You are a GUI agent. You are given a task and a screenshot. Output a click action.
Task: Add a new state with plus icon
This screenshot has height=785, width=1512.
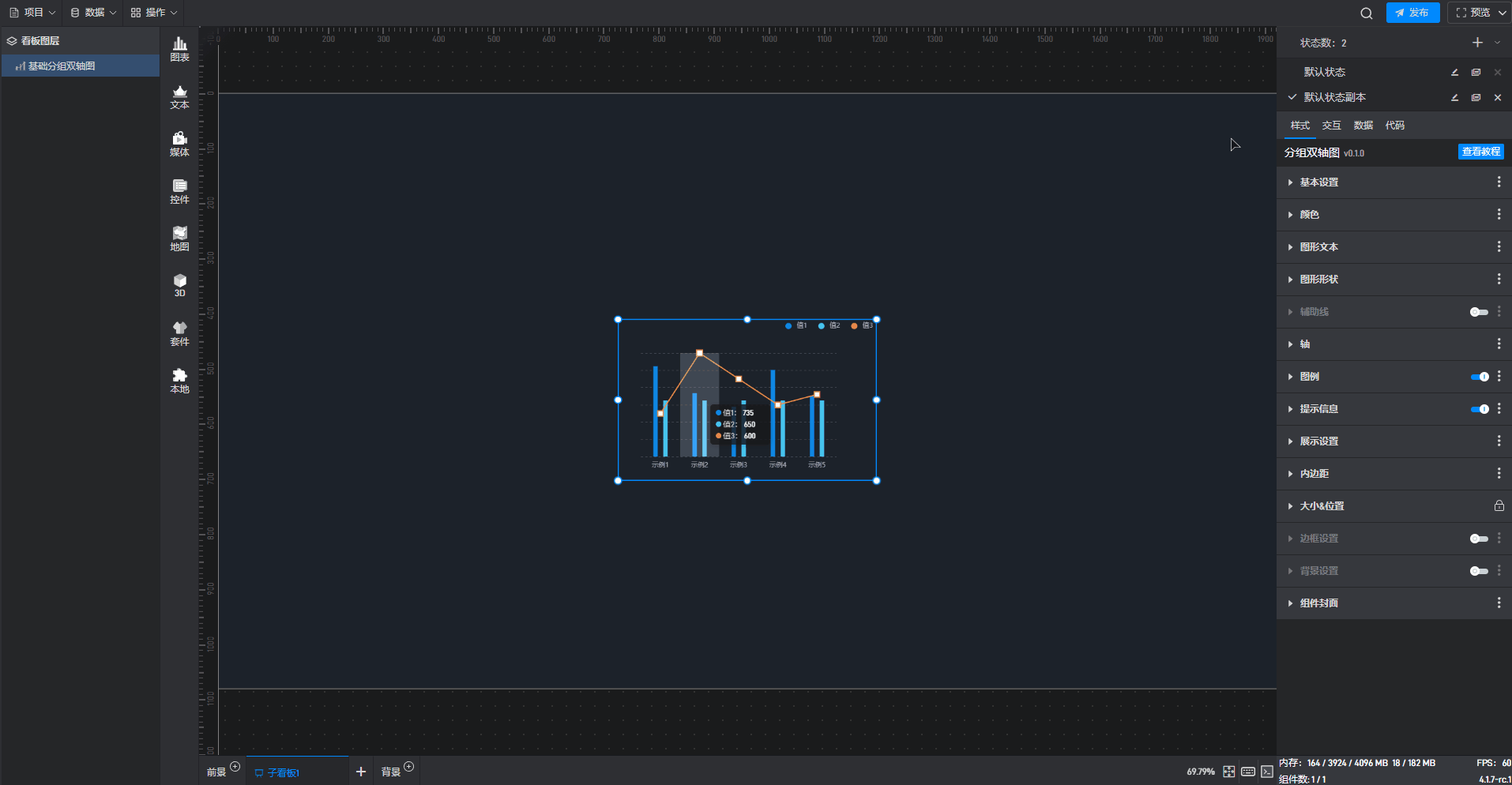pyautogui.click(x=1477, y=43)
